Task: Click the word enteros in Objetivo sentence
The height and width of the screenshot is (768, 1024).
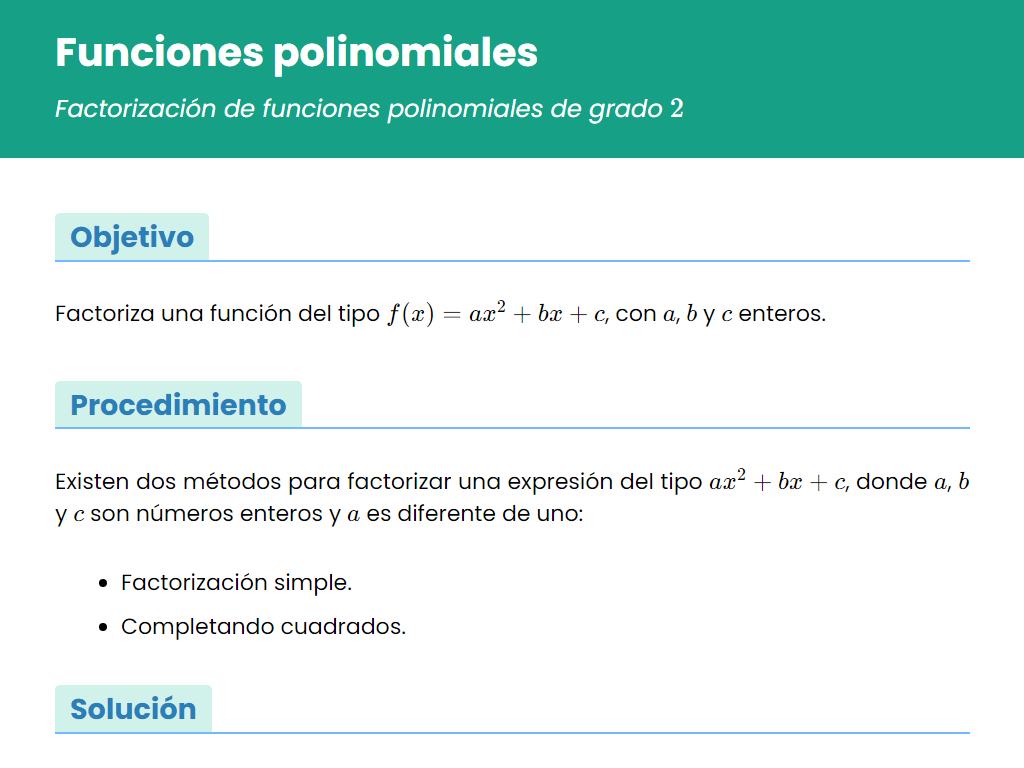Action: (x=782, y=314)
